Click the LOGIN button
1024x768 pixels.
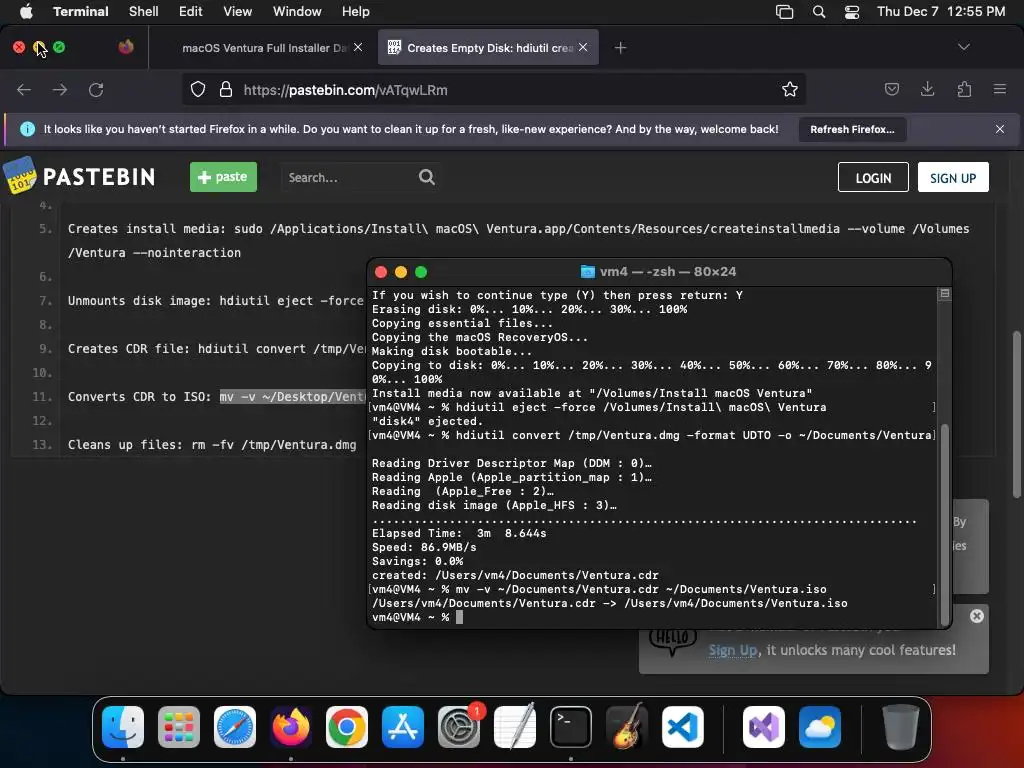pyautogui.click(x=873, y=178)
